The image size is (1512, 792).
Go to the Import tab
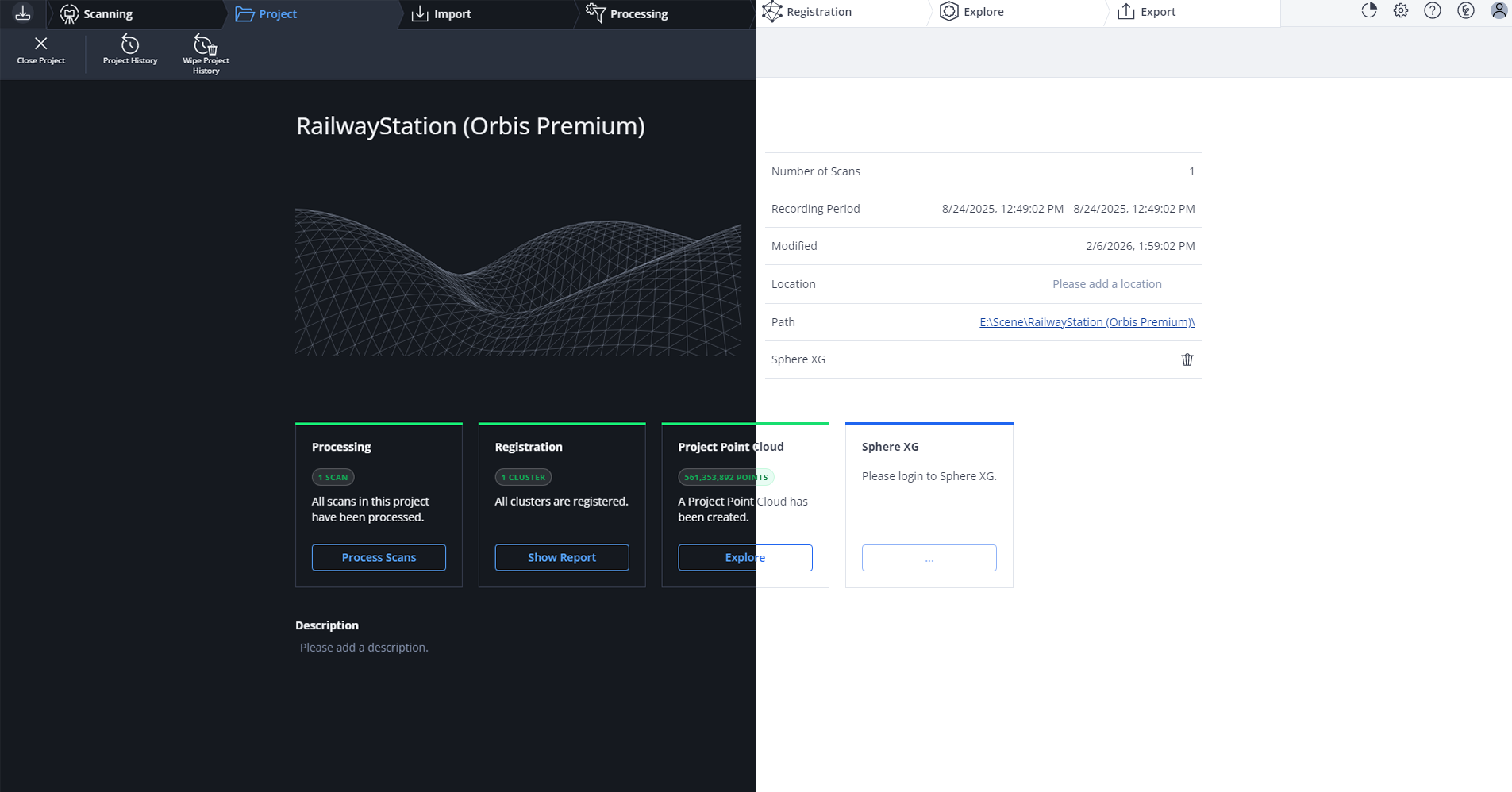pyautogui.click(x=442, y=14)
